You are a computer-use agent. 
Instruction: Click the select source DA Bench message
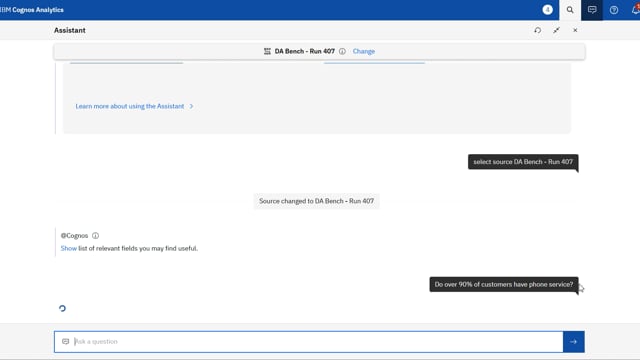(x=523, y=162)
